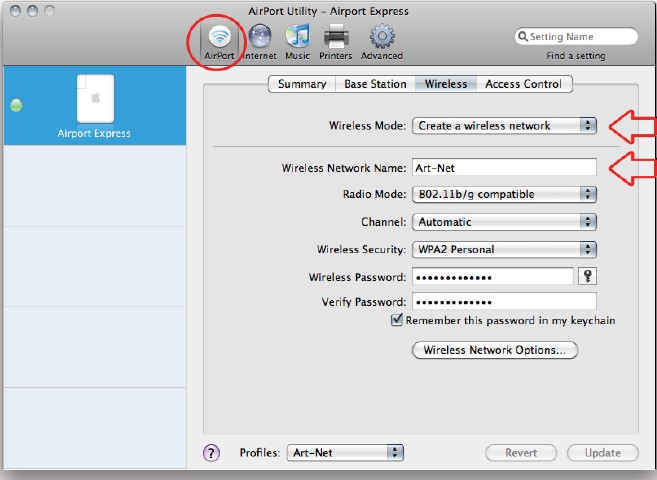This screenshot has width=657, height=480.
Task: Open the Printers toolbar icon
Action: coord(336,36)
